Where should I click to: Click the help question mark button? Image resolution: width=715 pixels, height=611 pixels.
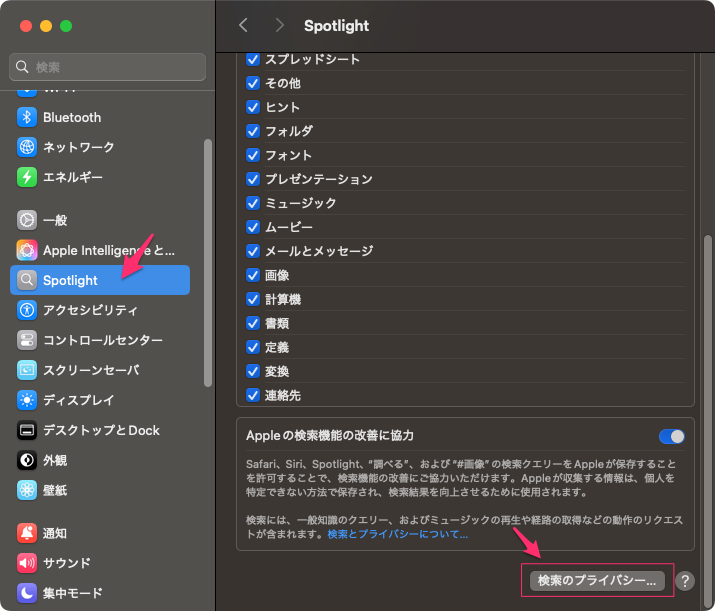point(685,581)
